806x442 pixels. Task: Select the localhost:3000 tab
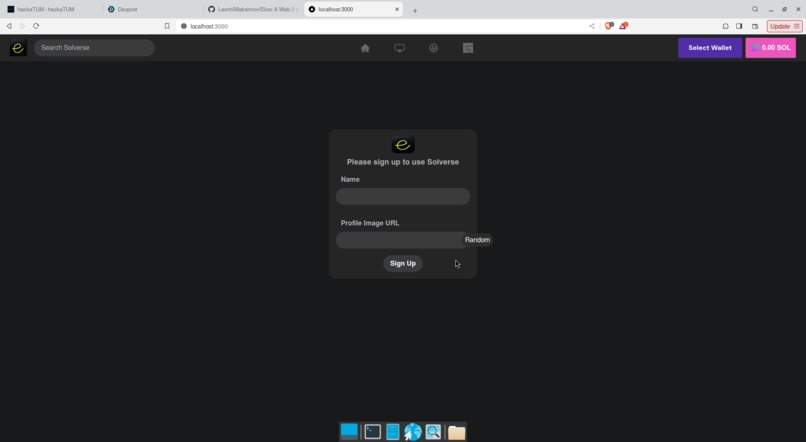[x=352, y=9]
